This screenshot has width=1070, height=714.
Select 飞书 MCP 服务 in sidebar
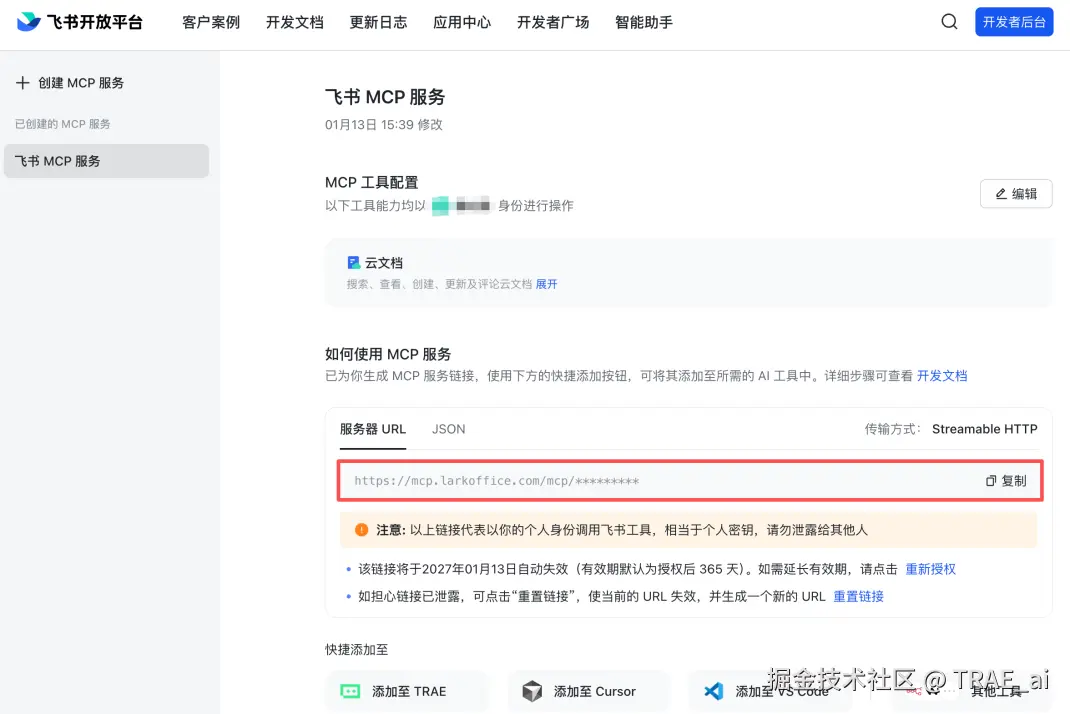(x=106, y=161)
